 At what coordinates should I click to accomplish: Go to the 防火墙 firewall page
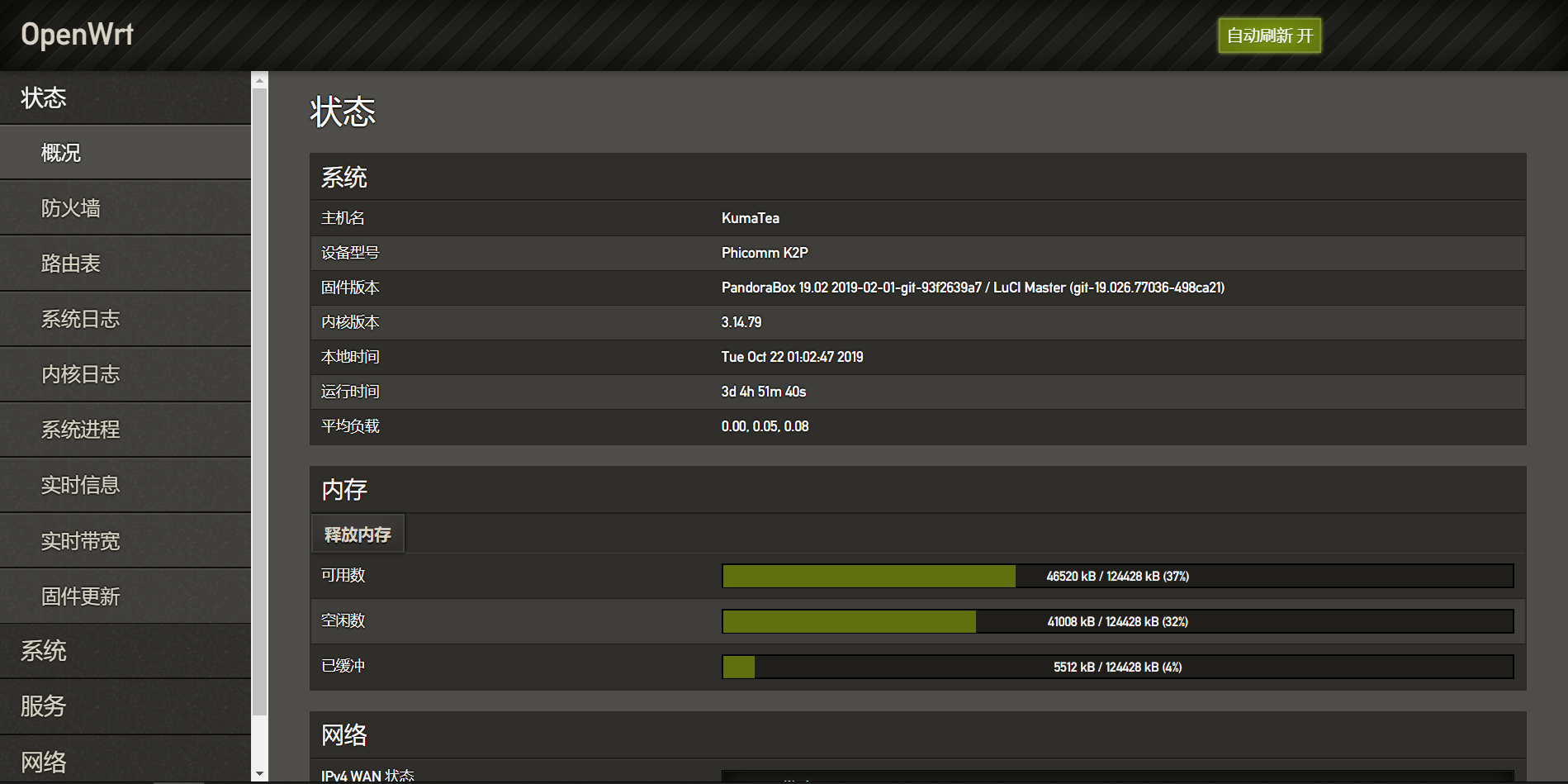click(x=71, y=208)
